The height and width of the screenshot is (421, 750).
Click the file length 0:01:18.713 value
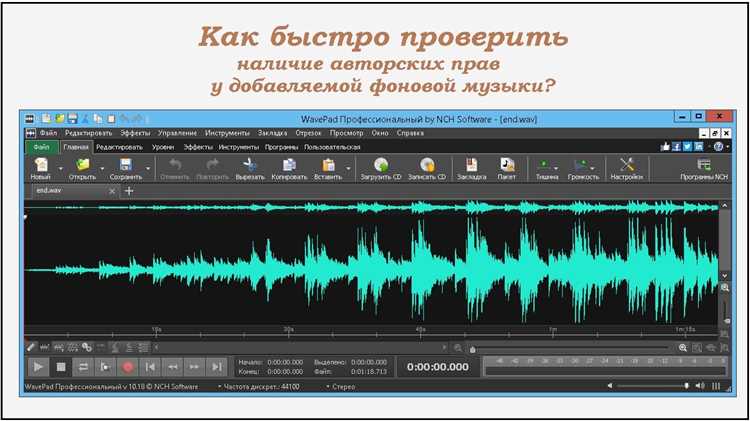(x=368, y=372)
